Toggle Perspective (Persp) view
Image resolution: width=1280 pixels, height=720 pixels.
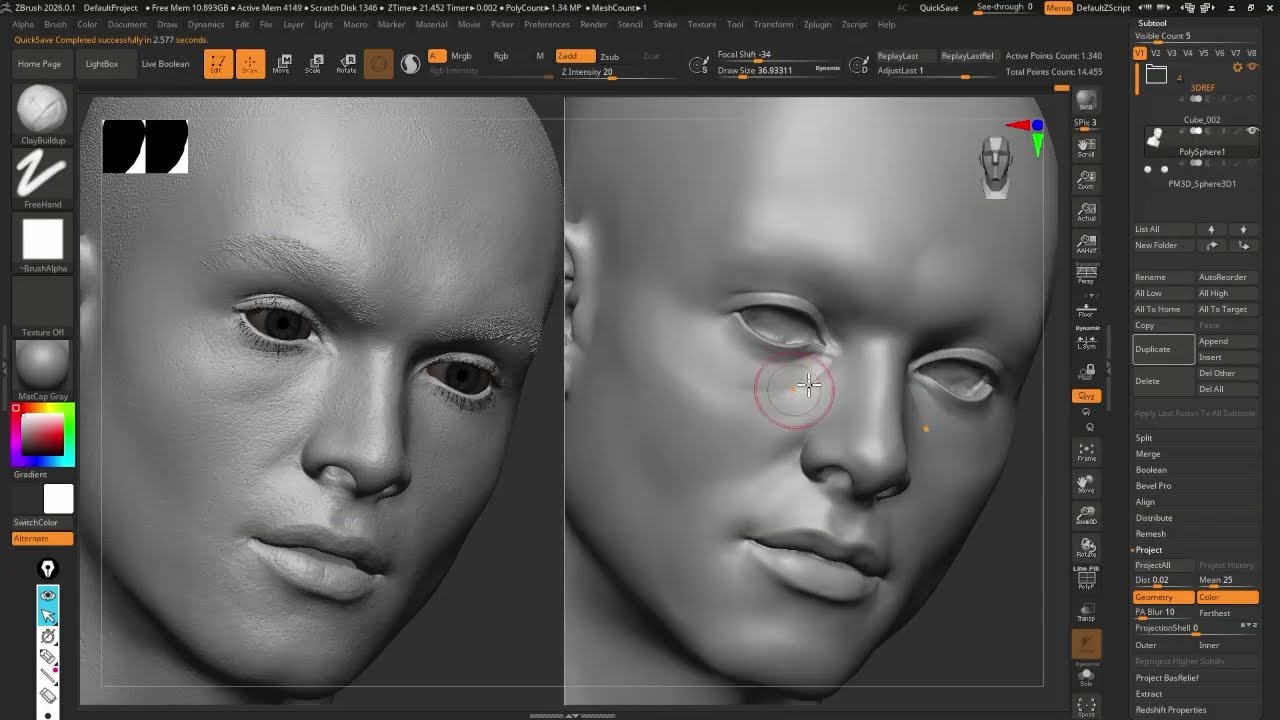(x=1086, y=275)
